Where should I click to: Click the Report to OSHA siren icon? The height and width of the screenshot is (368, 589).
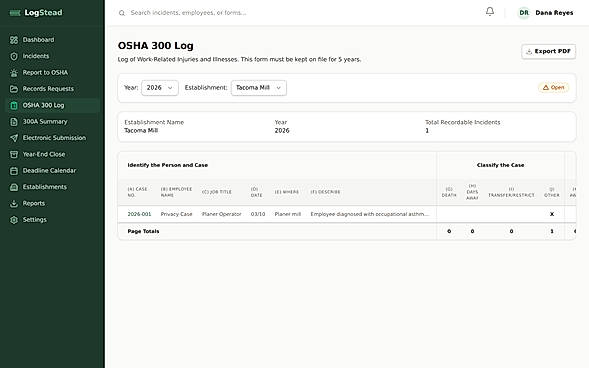(x=14, y=72)
